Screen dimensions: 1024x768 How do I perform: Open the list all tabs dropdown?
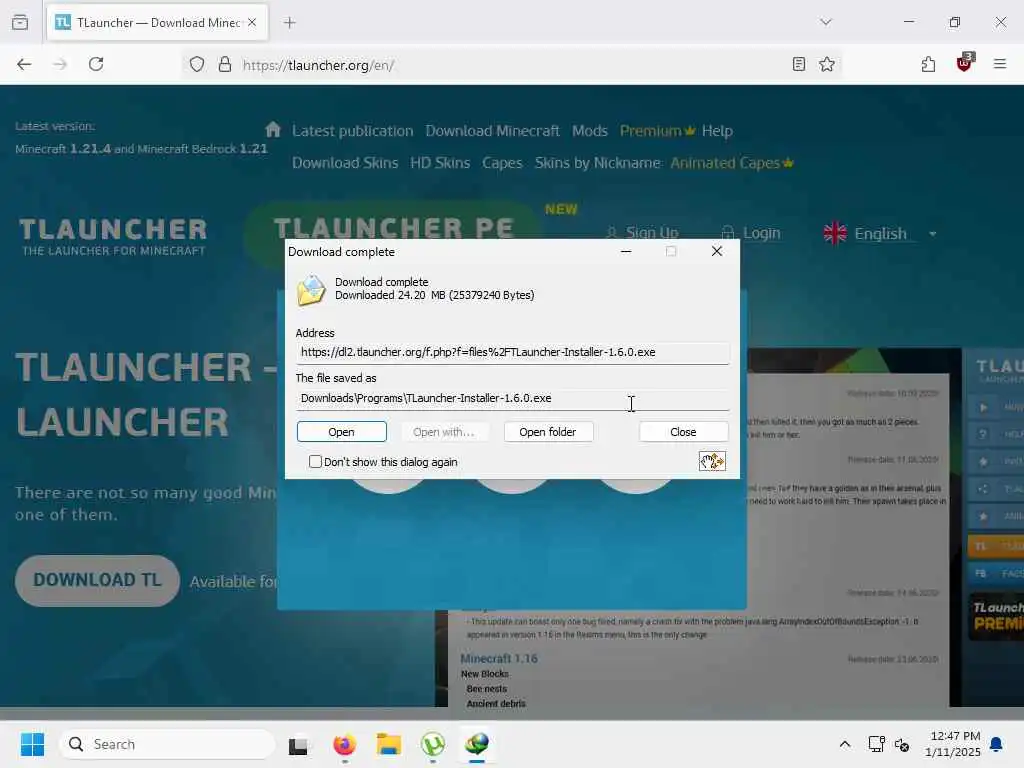coord(826,22)
